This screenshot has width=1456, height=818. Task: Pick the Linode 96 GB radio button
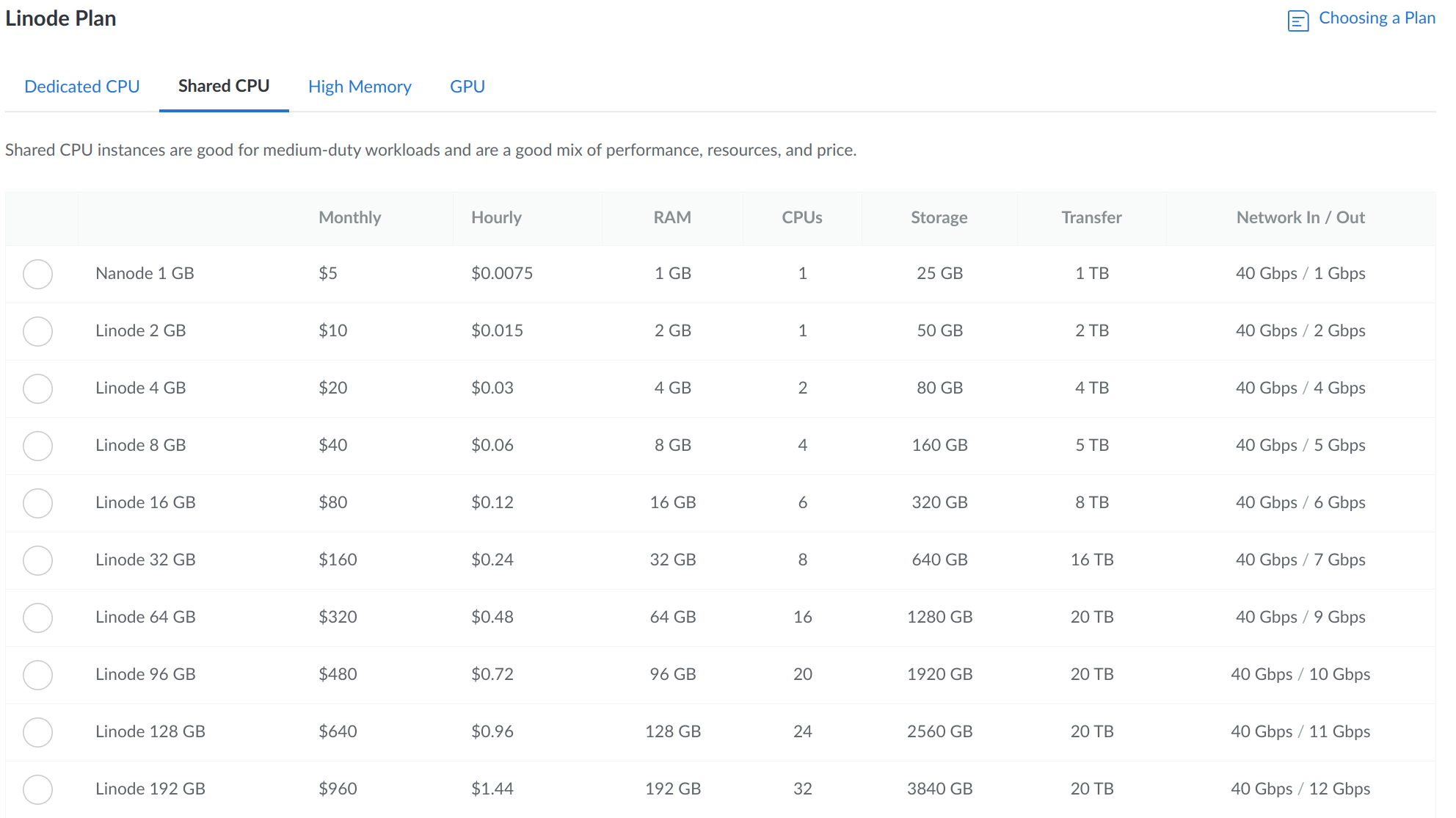(37, 675)
